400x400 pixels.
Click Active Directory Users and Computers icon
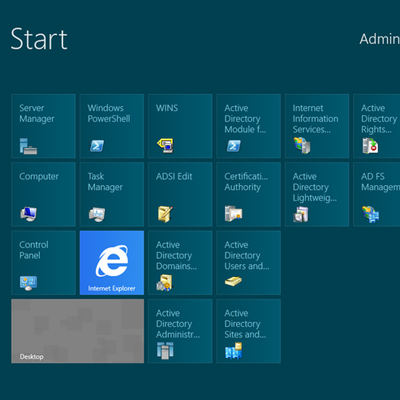point(233,282)
